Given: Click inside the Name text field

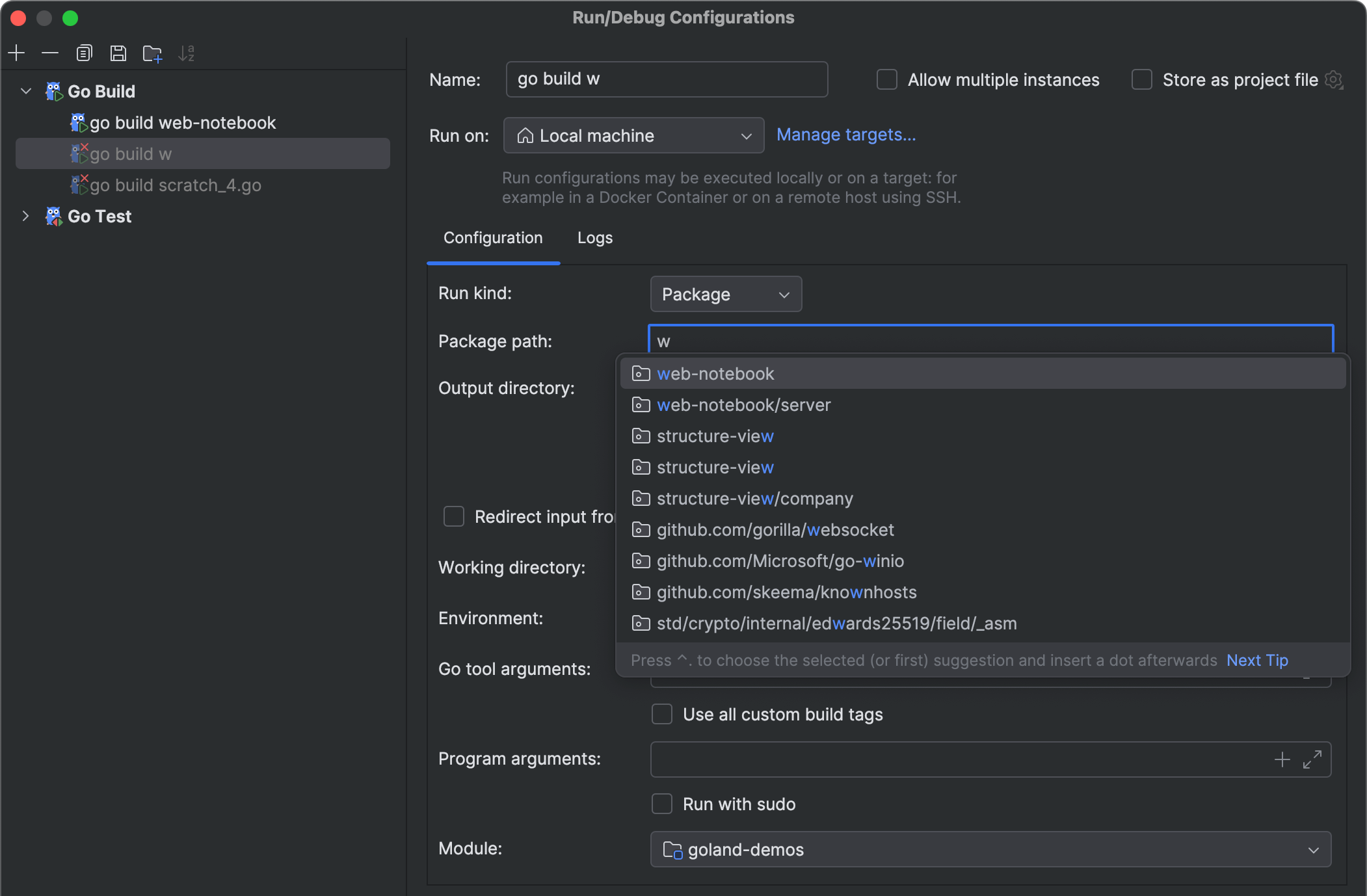Looking at the screenshot, I should pyautogui.click(x=666, y=79).
